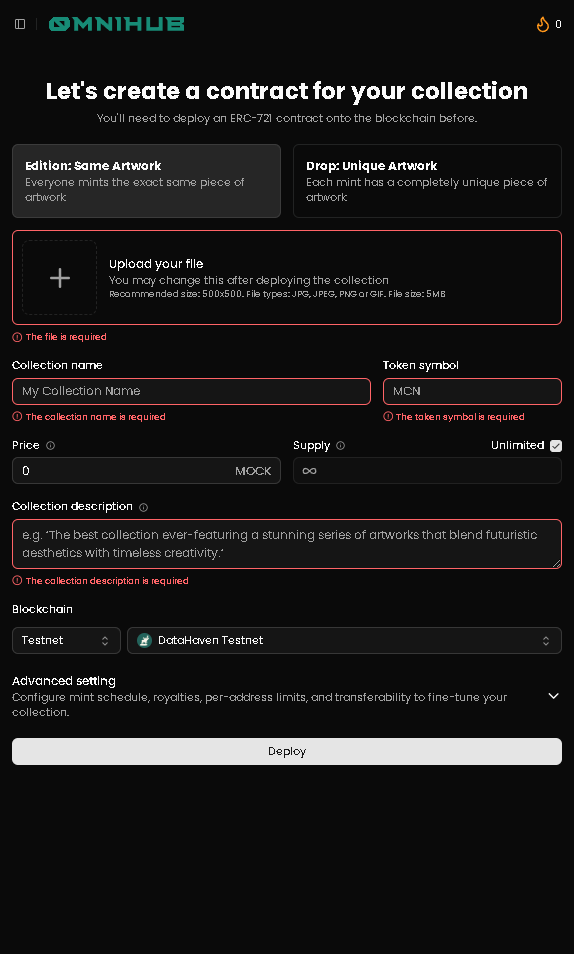Open the flame points counter
The height and width of the screenshot is (954, 574).
tap(548, 24)
